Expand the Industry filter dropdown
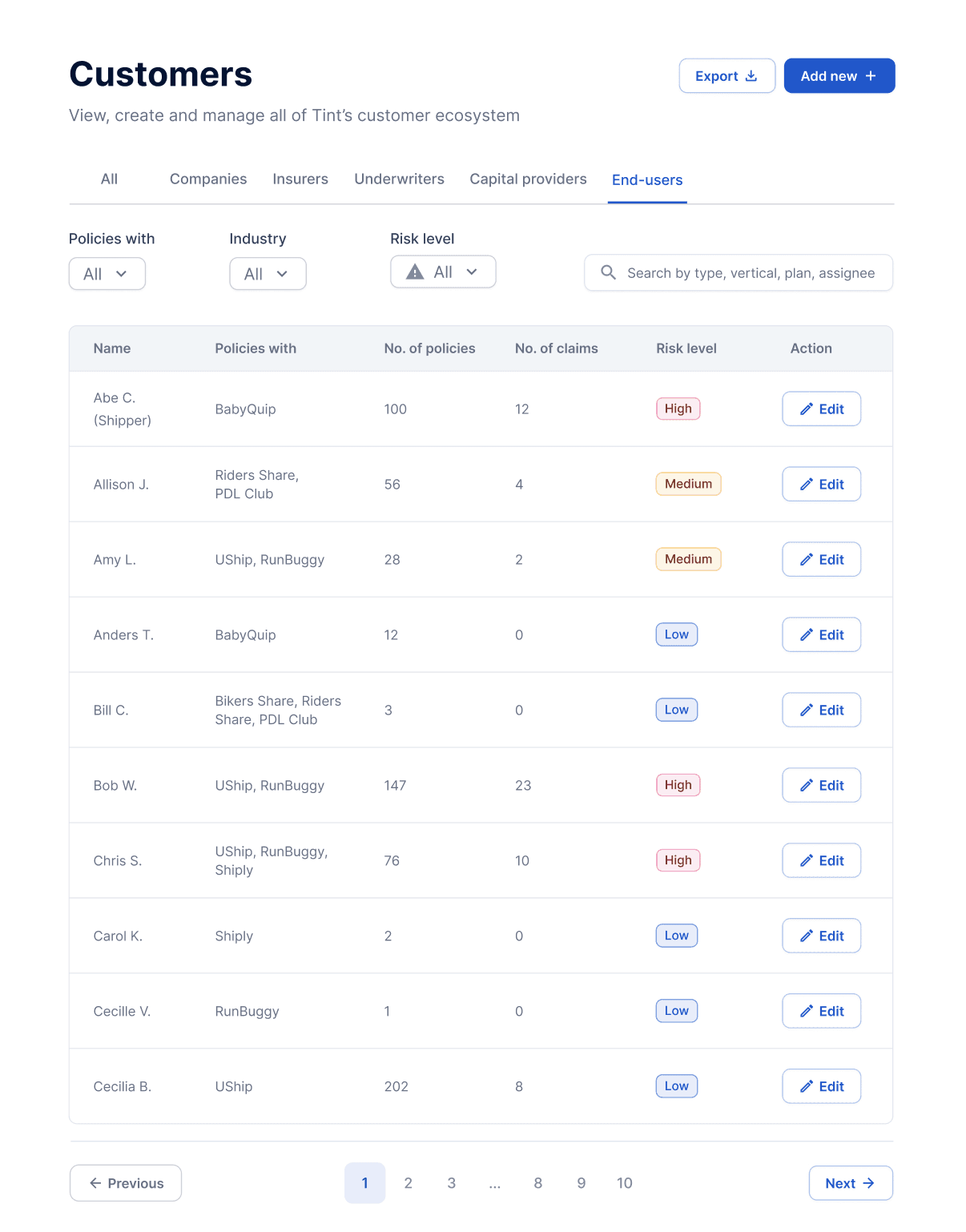 click(268, 274)
